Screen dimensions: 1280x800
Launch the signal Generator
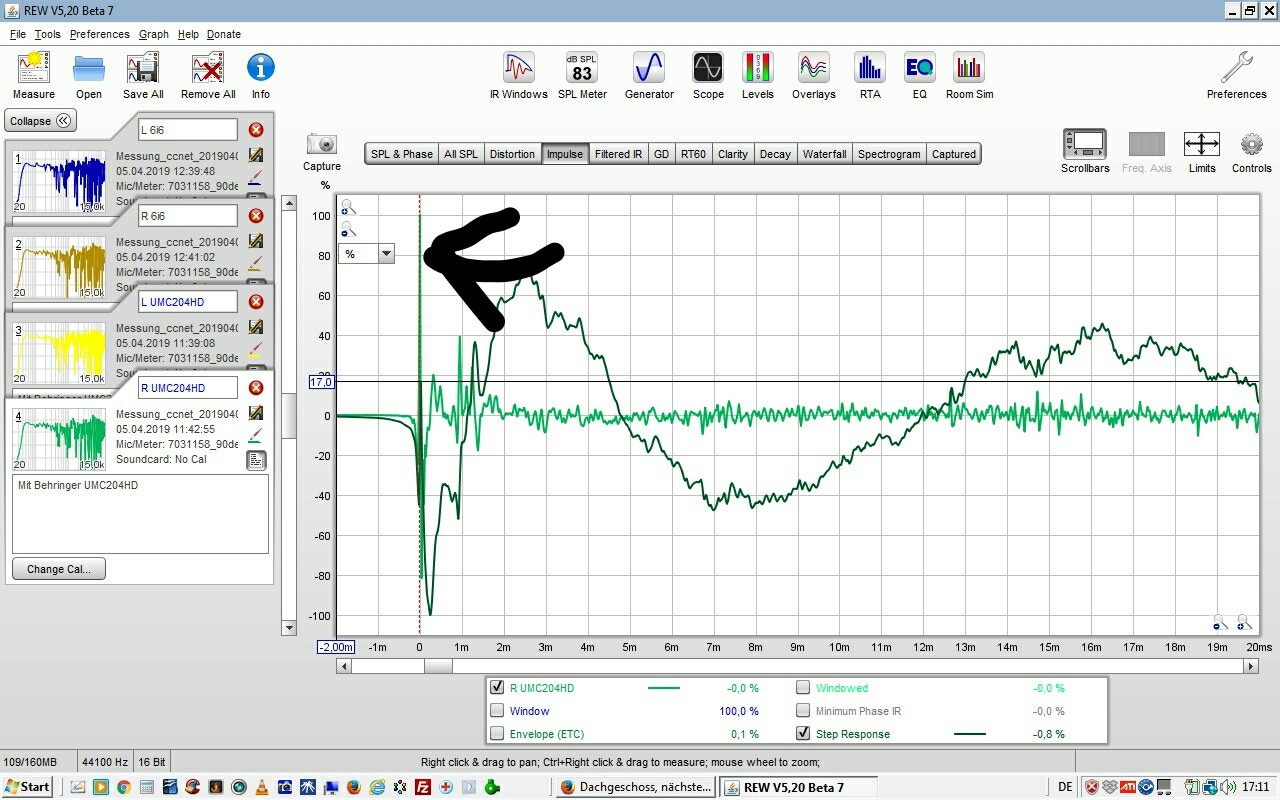[649, 69]
